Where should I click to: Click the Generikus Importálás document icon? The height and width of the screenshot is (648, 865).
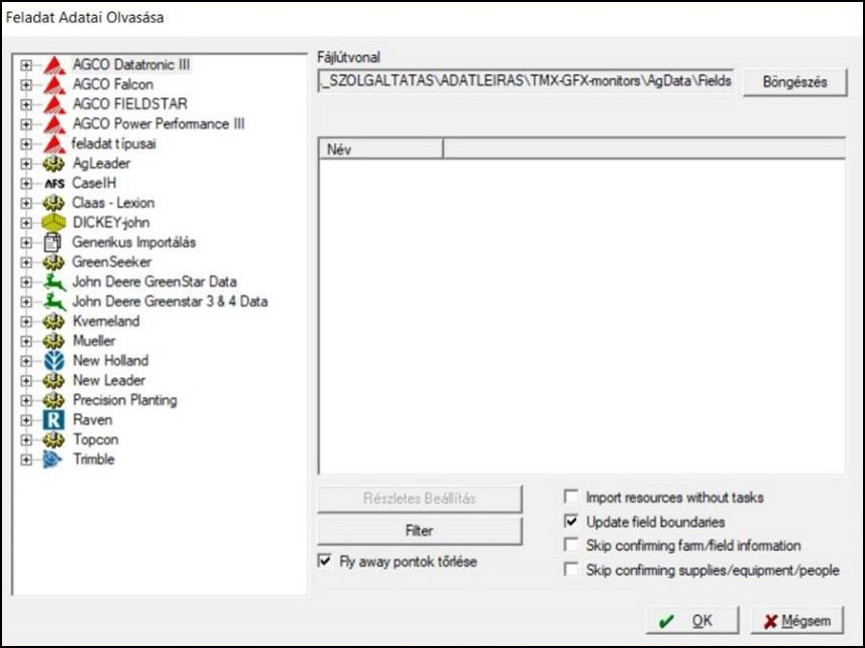[x=52, y=243]
